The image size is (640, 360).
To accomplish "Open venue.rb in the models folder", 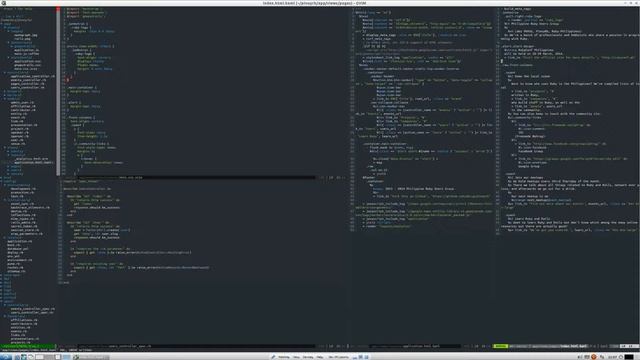I will coord(18,144).
